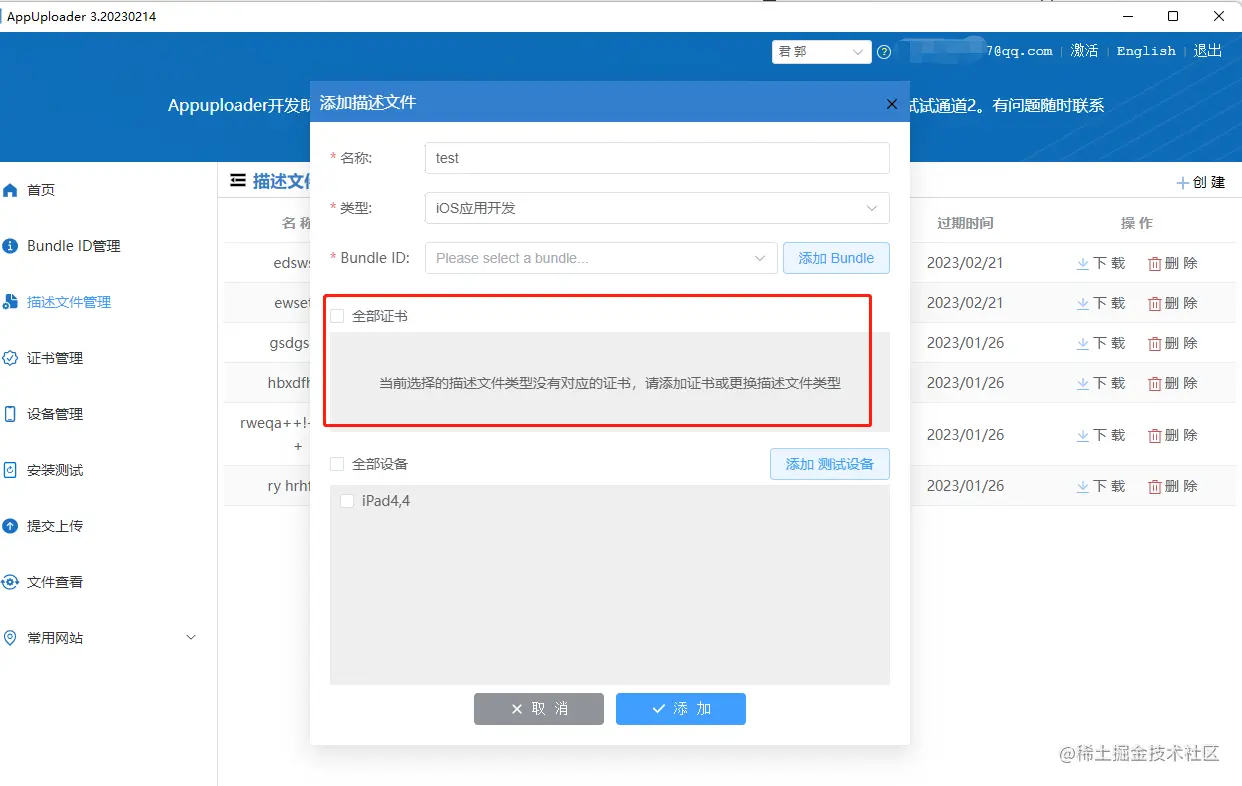
Task: Open the 类型 iOS应用开发 dropdown
Action: pos(657,208)
